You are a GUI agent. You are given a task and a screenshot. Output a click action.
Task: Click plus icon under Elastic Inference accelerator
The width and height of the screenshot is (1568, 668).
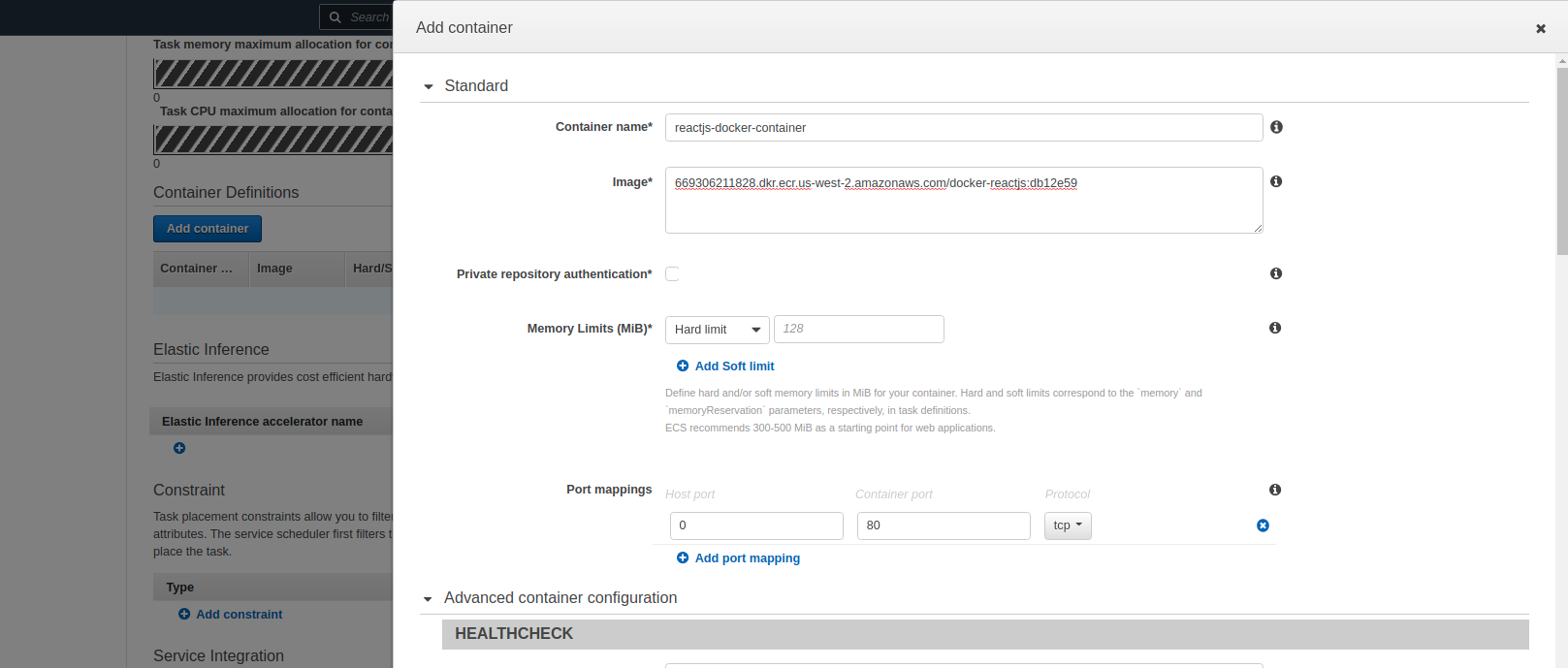pyautogui.click(x=179, y=448)
